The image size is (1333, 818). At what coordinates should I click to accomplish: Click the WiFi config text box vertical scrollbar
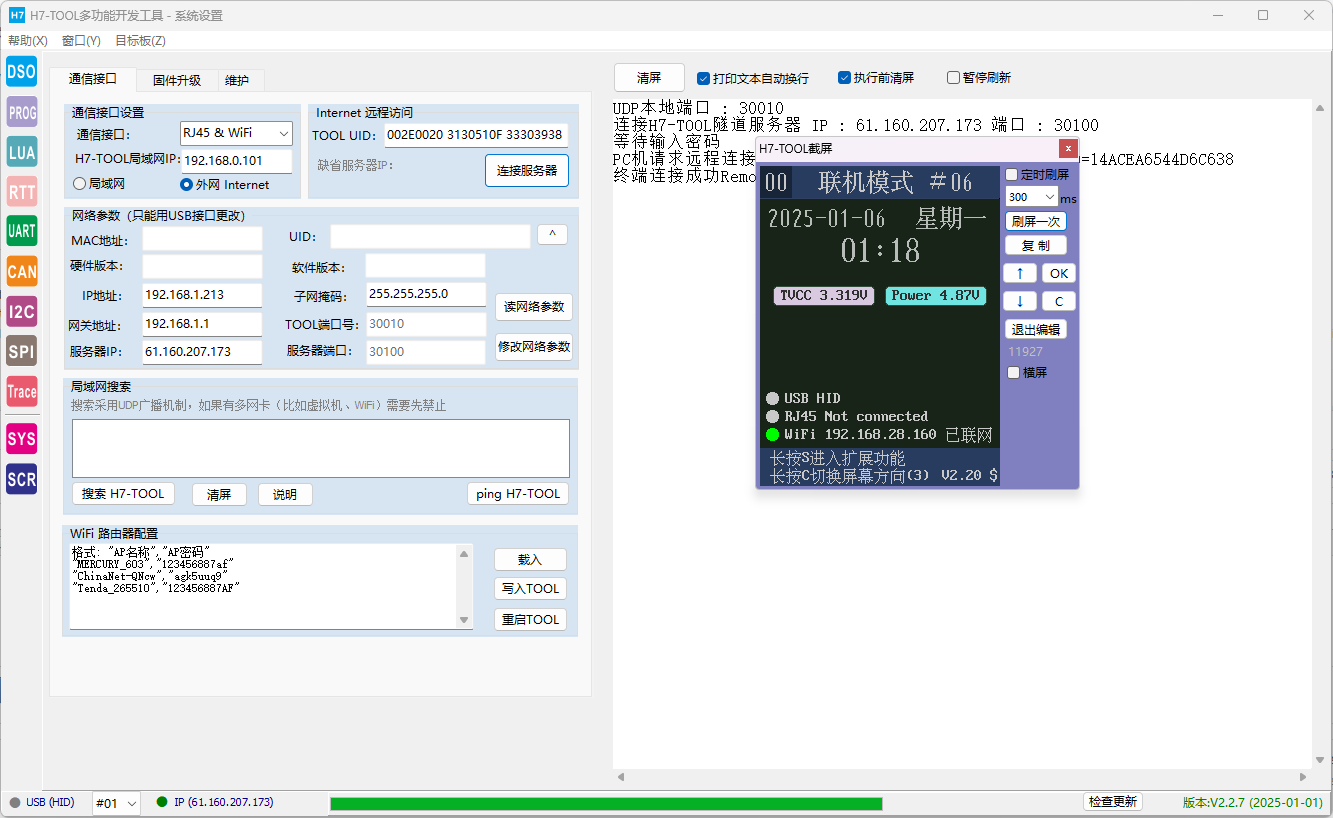(x=464, y=587)
